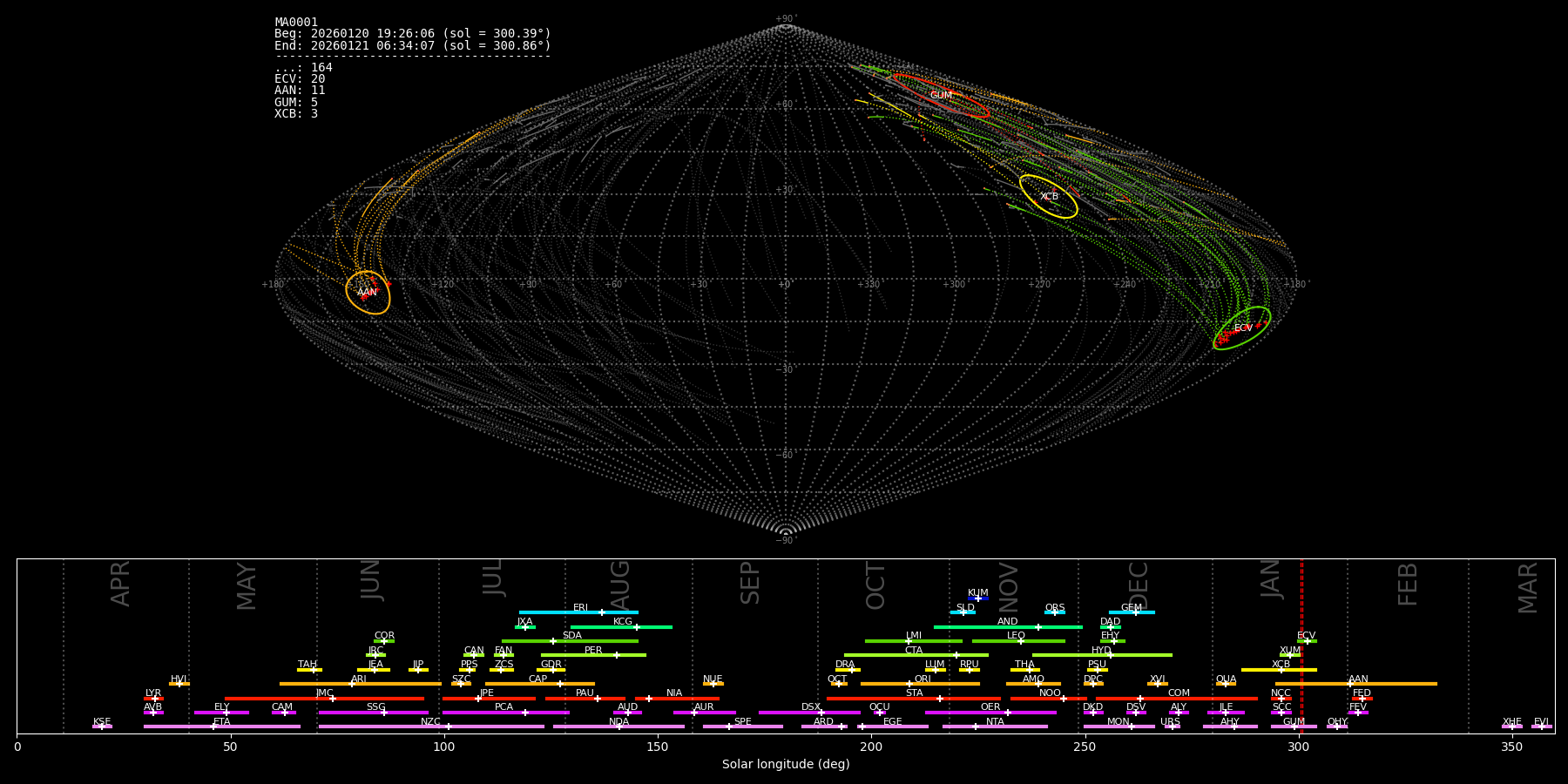This screenshot has width=1568, height=784.
Task: Click the +120 longitude label on the sky map
Action: [x=443, y=285]
